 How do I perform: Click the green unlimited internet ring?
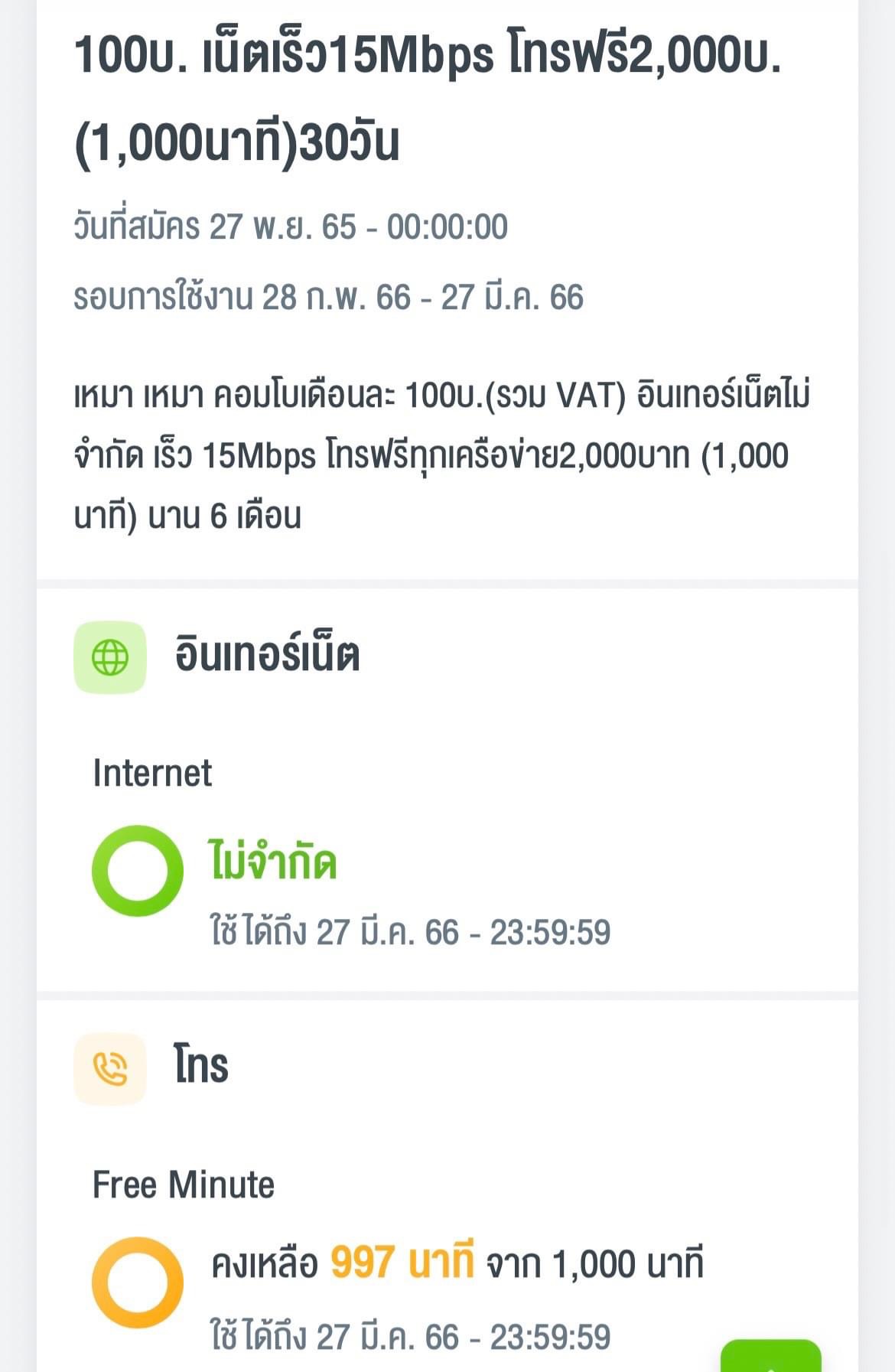click(x=138, y=871)
